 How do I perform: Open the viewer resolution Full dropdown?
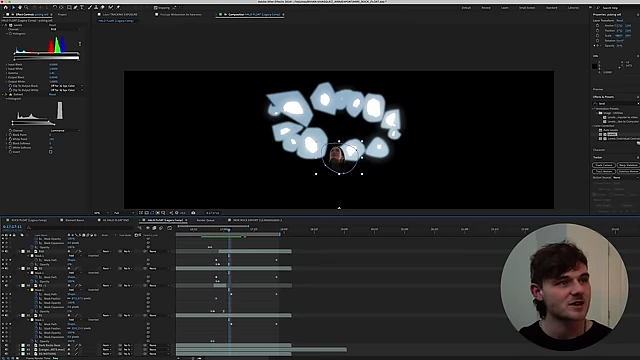coord(124,213)
